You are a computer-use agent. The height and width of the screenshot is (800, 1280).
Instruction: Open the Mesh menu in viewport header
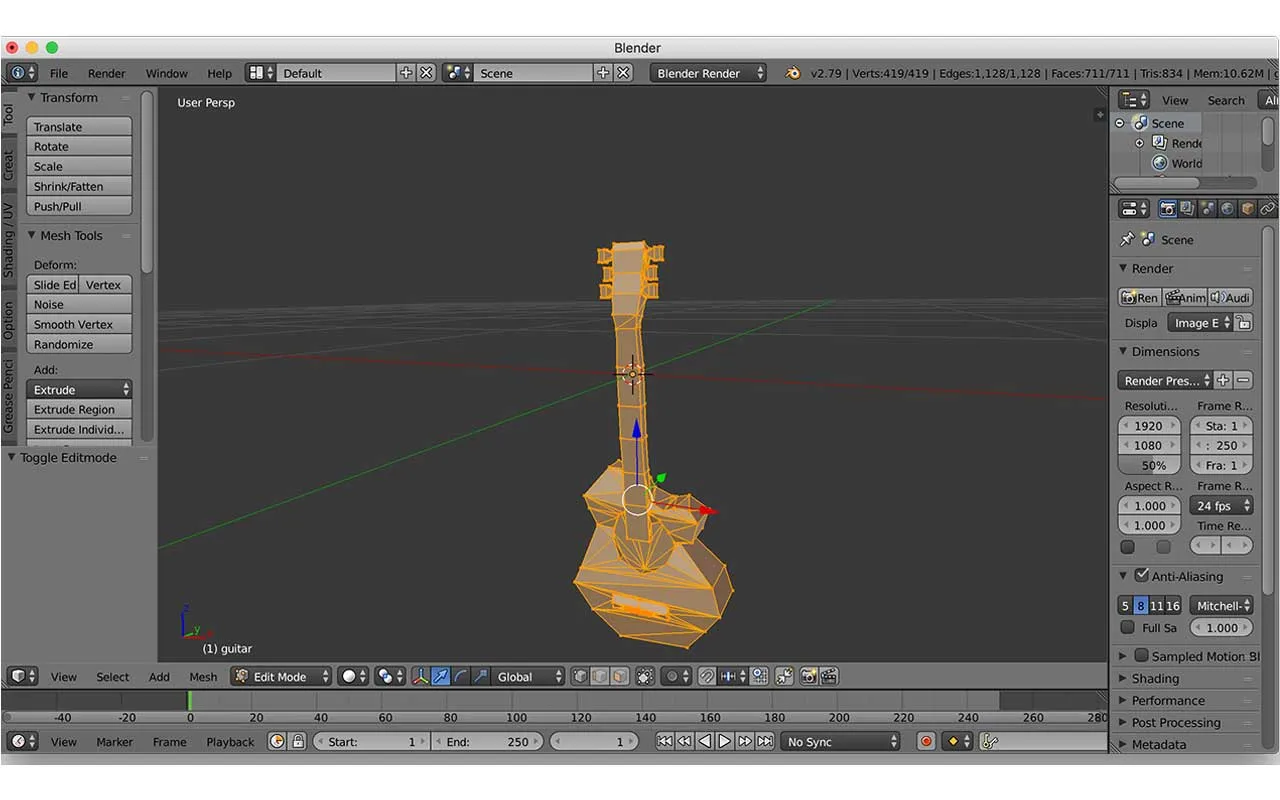(x=203, y=677)
